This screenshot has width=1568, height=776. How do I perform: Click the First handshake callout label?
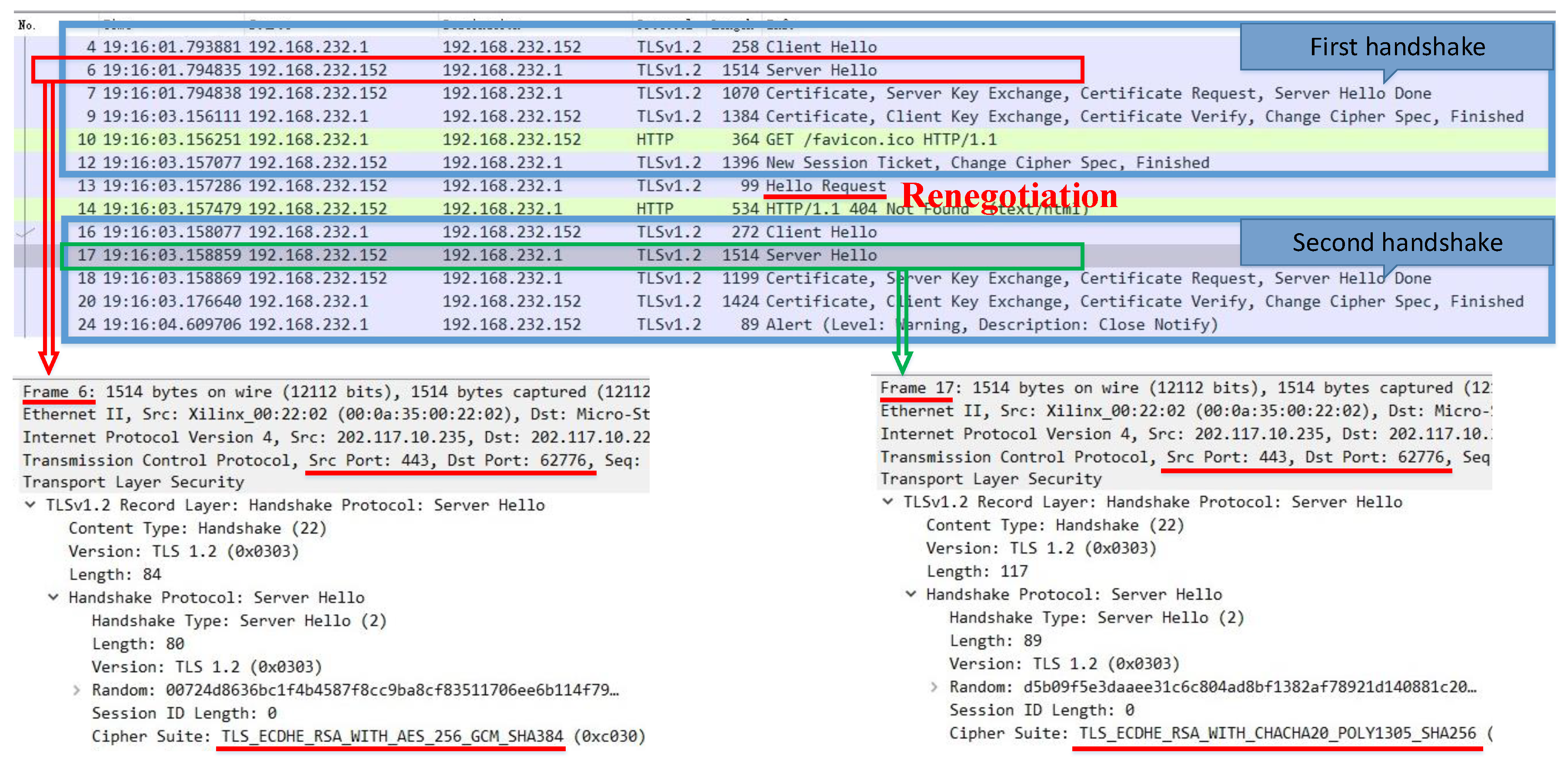[x=1397, y=47]
